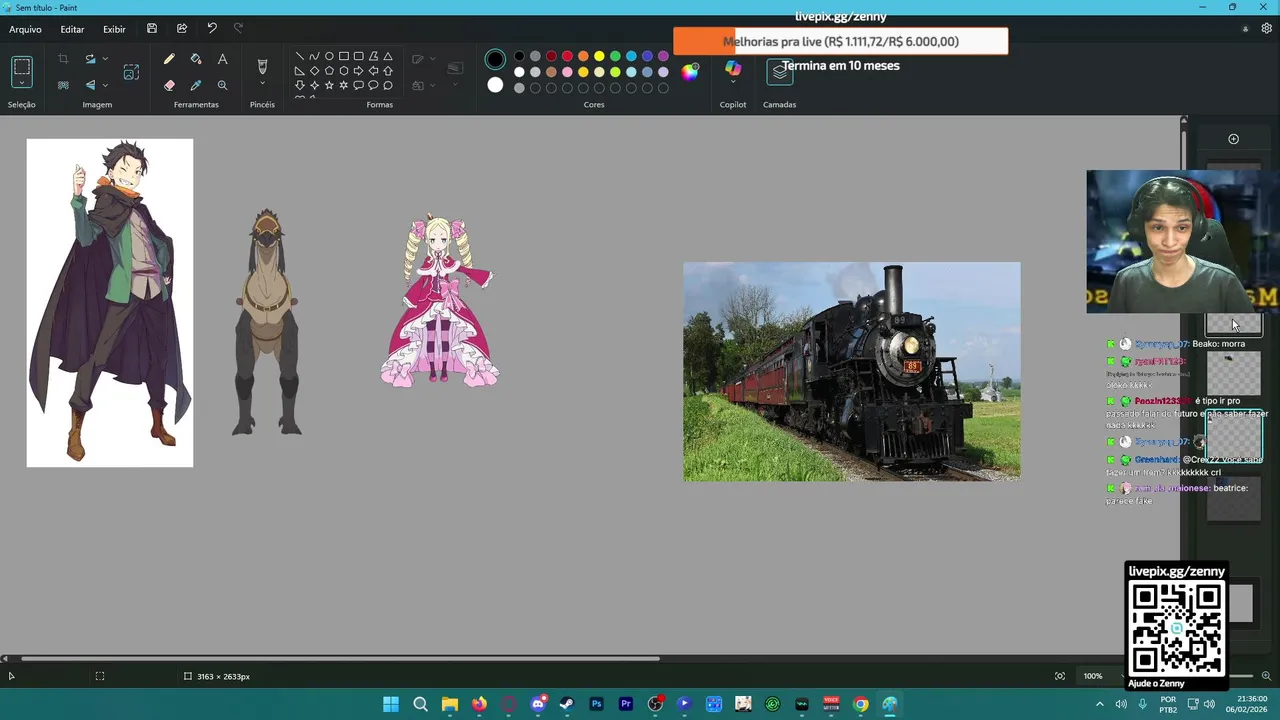This screenshot has height=720, width=1280.
Task: Click the resize and skew image icon
Action: tap(131, 72)
